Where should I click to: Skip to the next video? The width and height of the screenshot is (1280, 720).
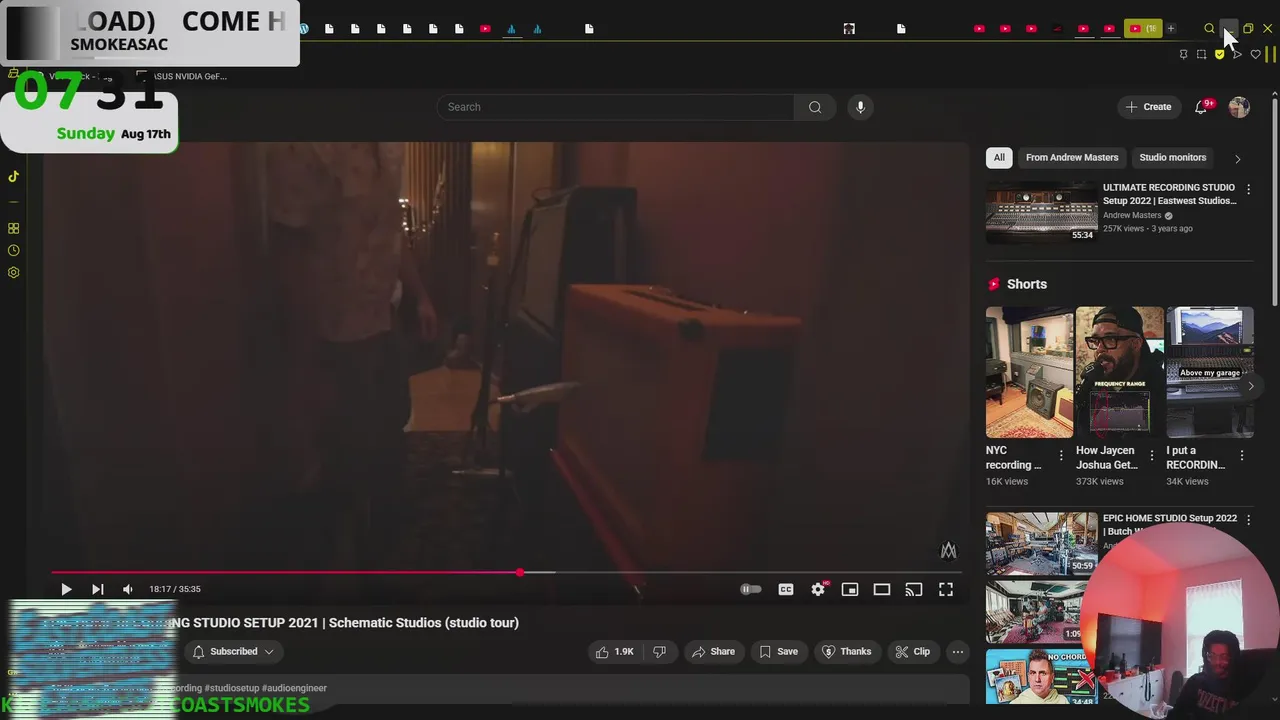point(97,589)
